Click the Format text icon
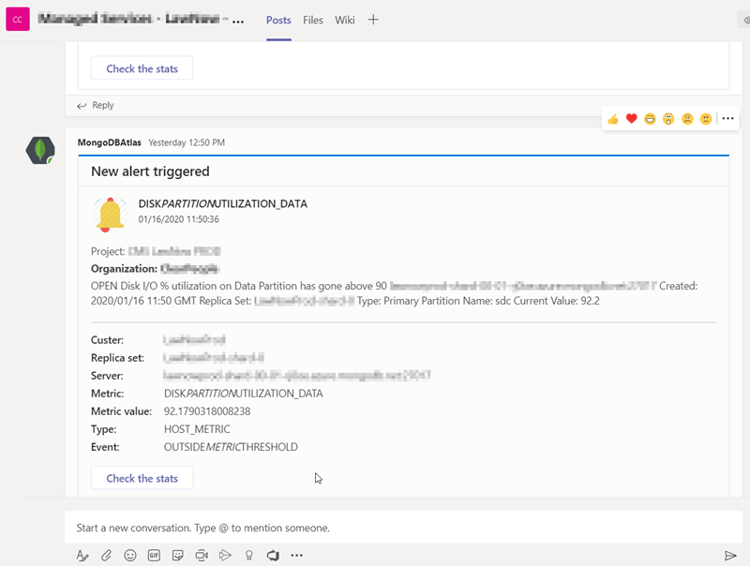750x566 pixels. [x=83, y=555]
